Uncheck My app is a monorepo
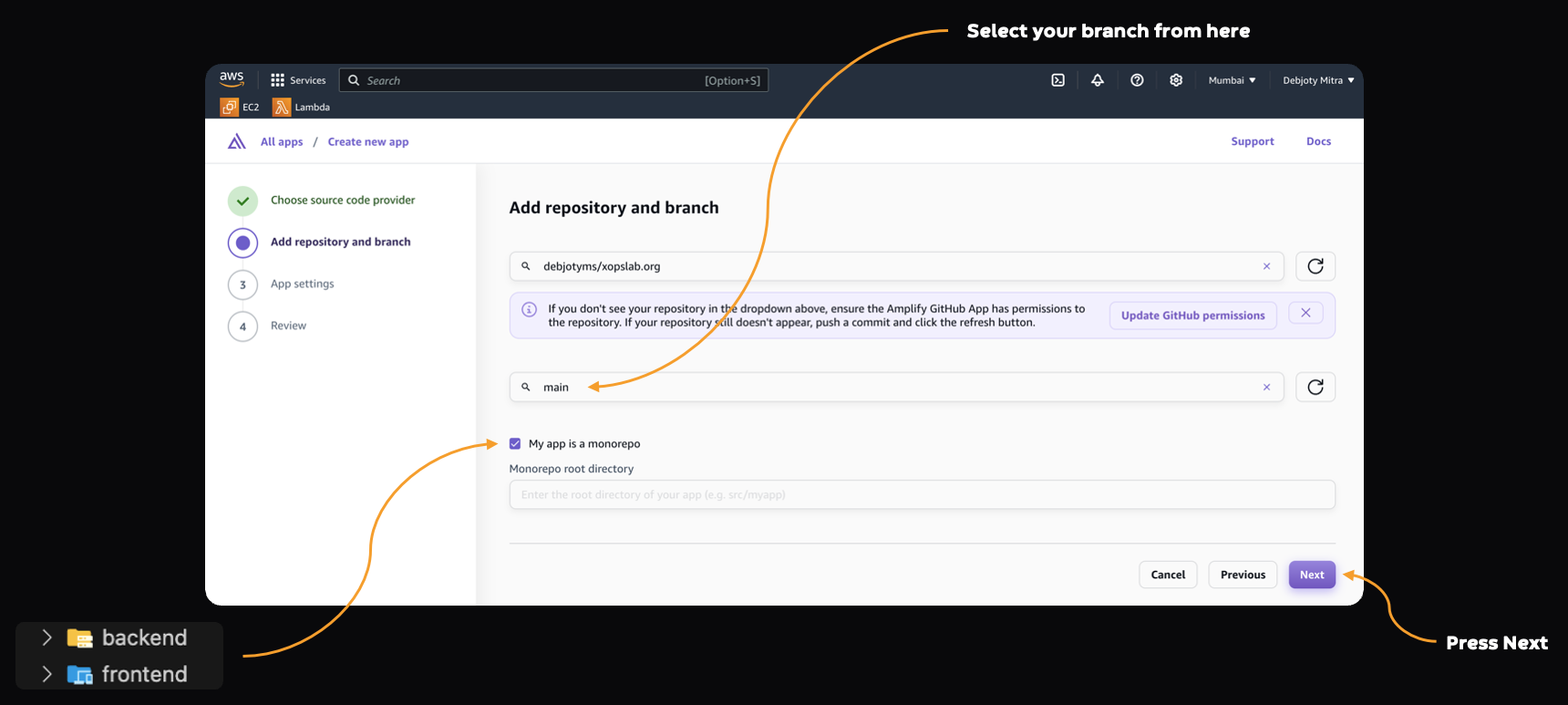Image resolution: width=1568 pixels, height=705 pixels. [515, 443]
